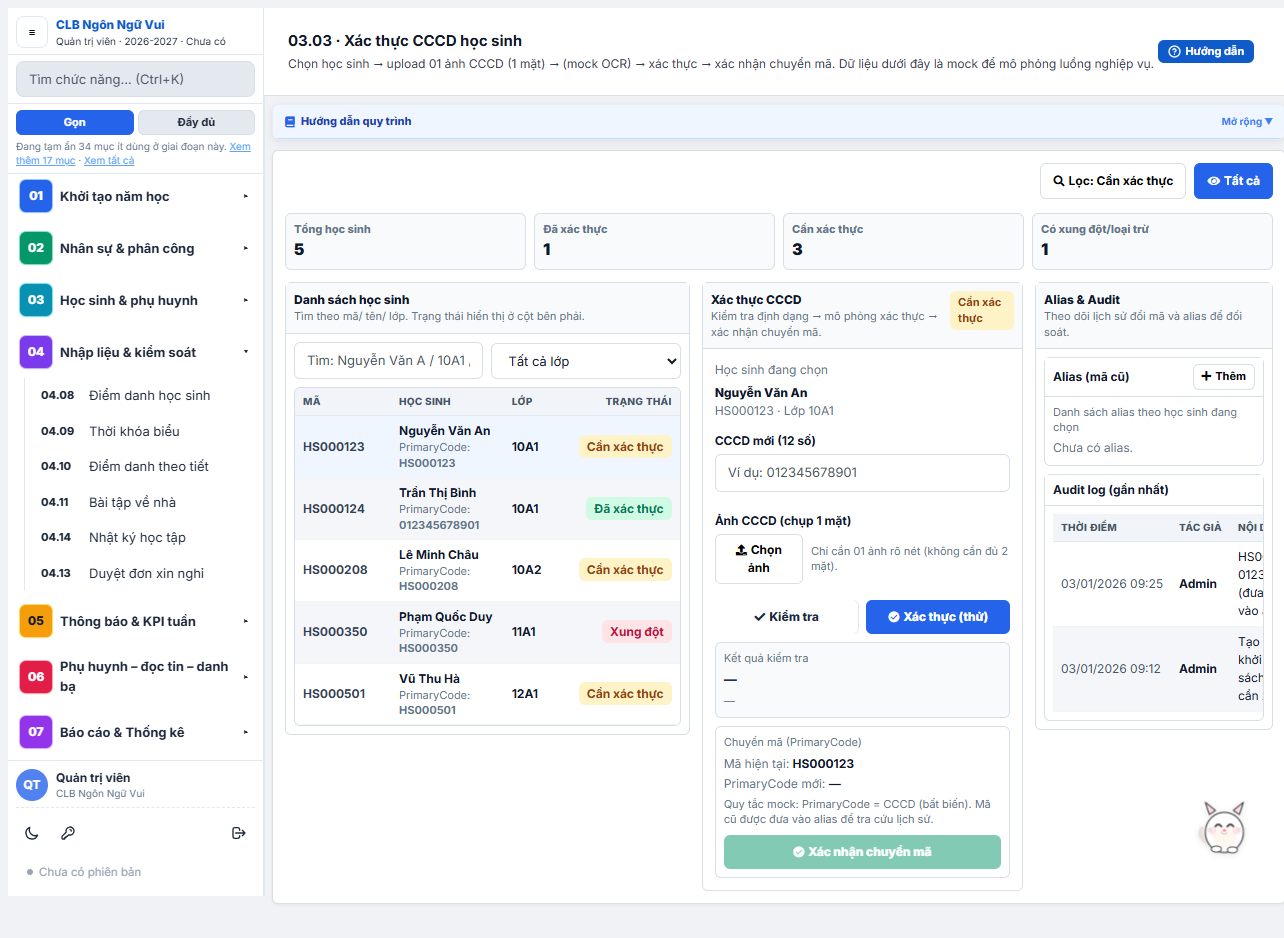Open the cat mascot assistant
The image size is (1284, 938).
(x=1223, y=827)
